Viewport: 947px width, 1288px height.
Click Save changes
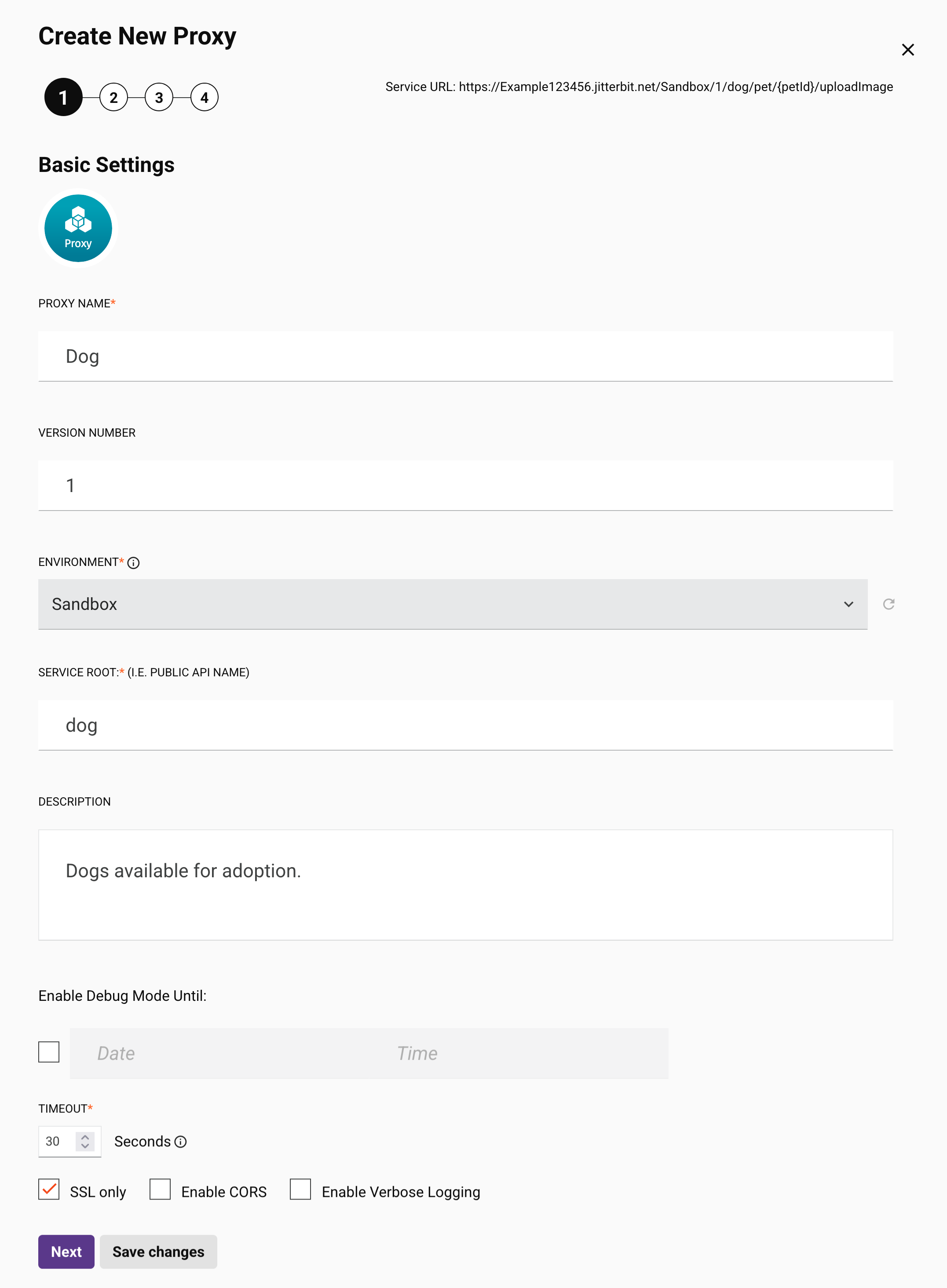[x=158, y=1252]
